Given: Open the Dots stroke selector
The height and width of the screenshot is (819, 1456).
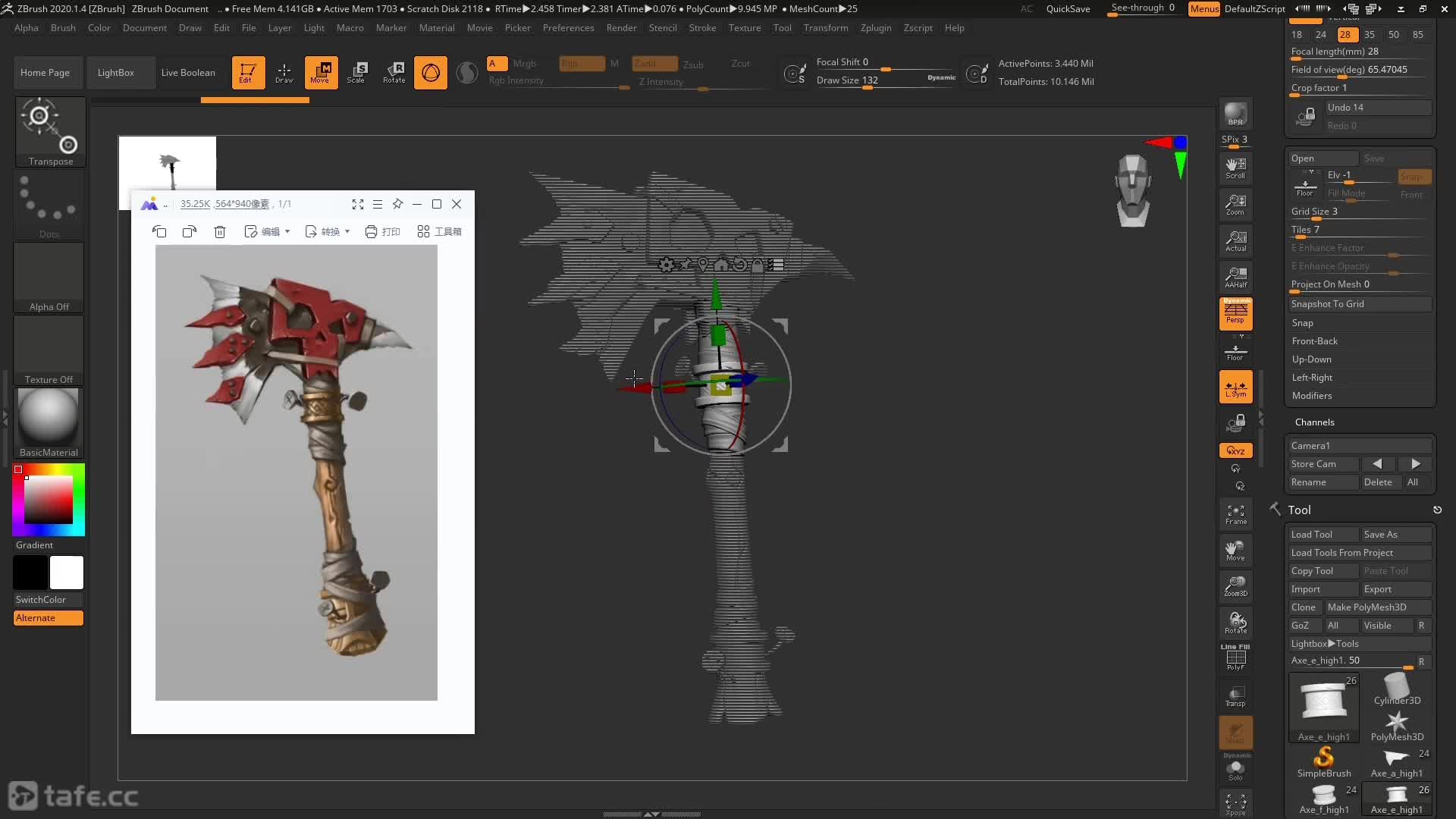Looking at the screenshot, I should click(x=49, y=205).
